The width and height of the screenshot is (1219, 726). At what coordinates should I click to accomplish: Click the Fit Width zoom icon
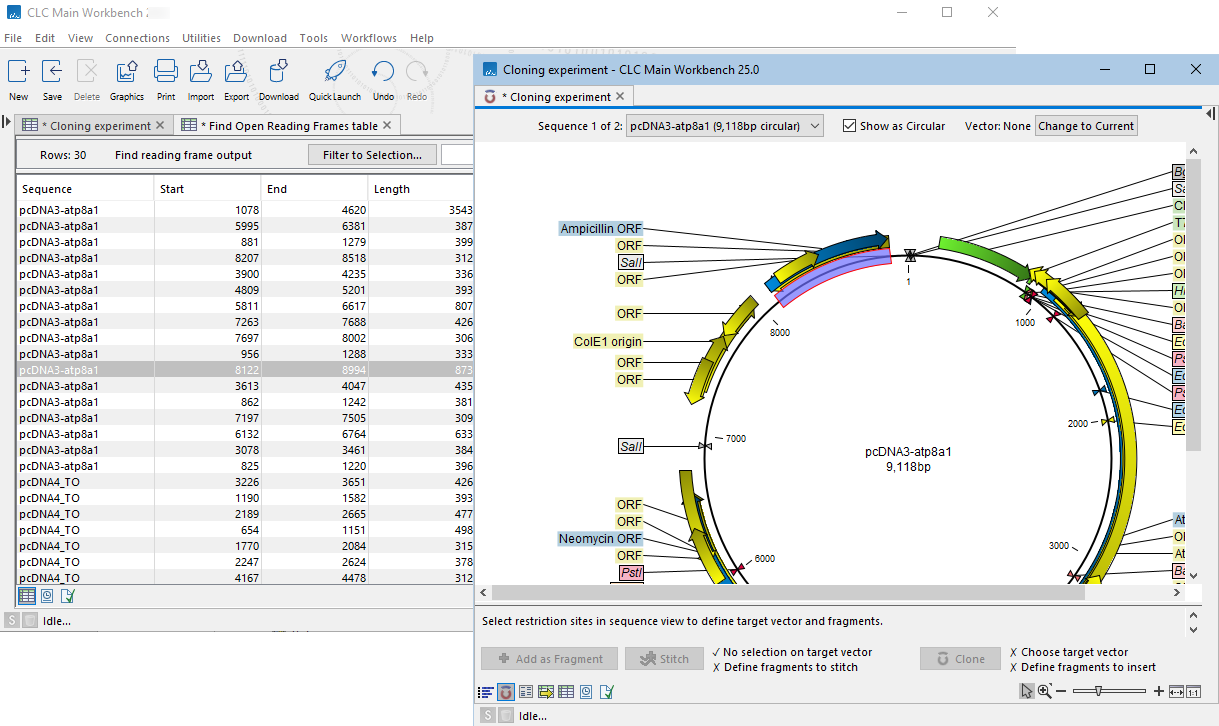coord(1176,691)
